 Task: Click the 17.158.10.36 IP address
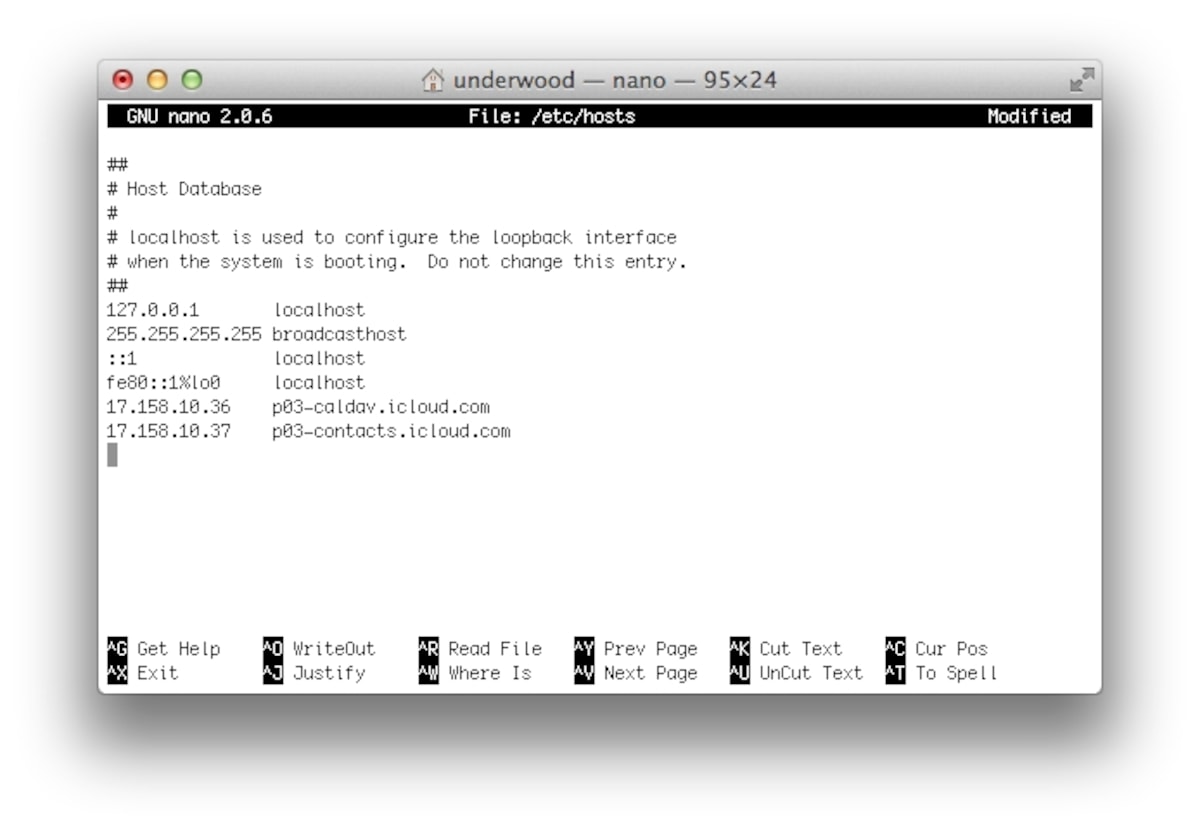coord(168,407)
